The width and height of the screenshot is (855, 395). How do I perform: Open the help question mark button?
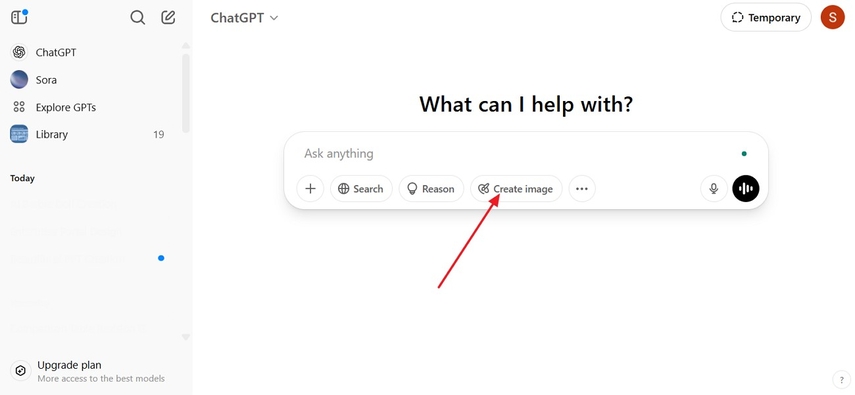point(840,380)
